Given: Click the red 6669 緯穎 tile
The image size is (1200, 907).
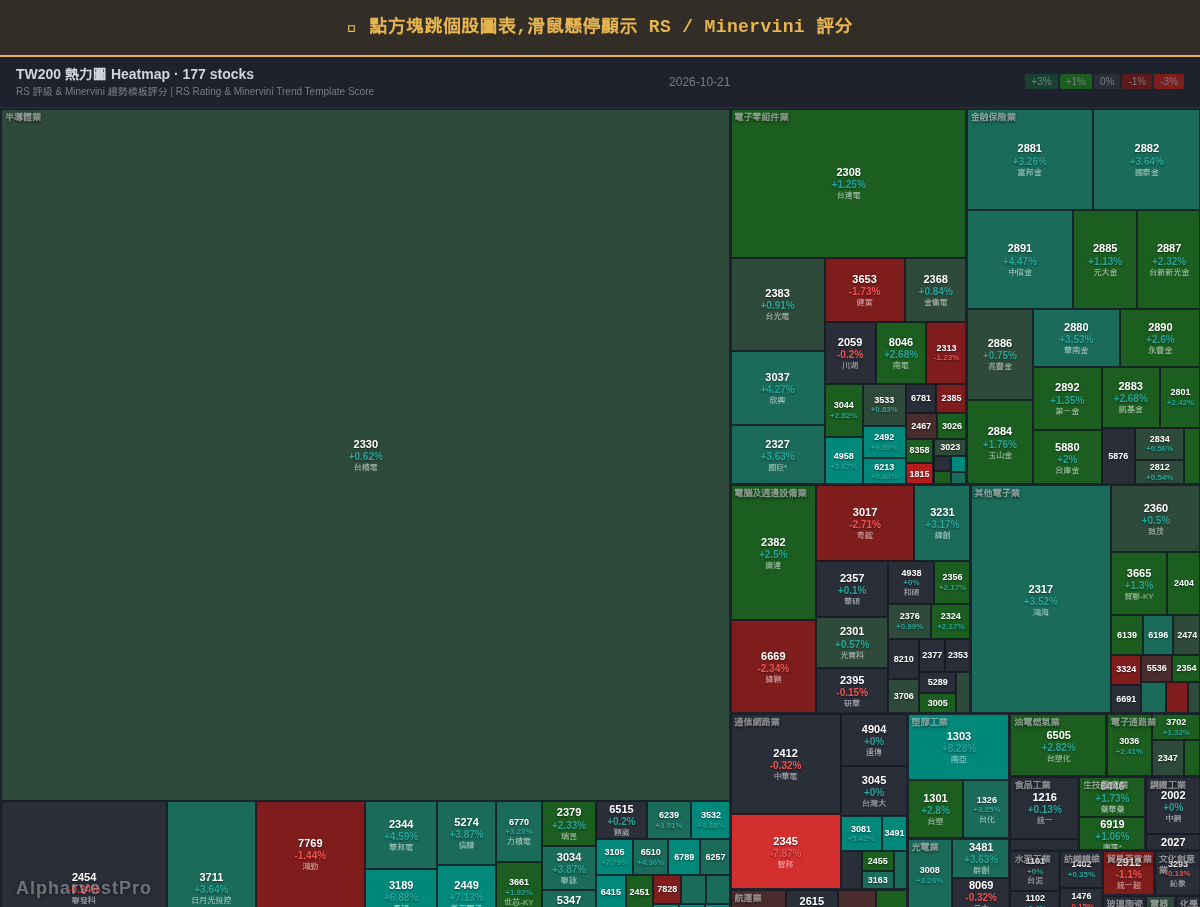Looking at the screenshot, I should pyautogui.click(x=773, y=666).
